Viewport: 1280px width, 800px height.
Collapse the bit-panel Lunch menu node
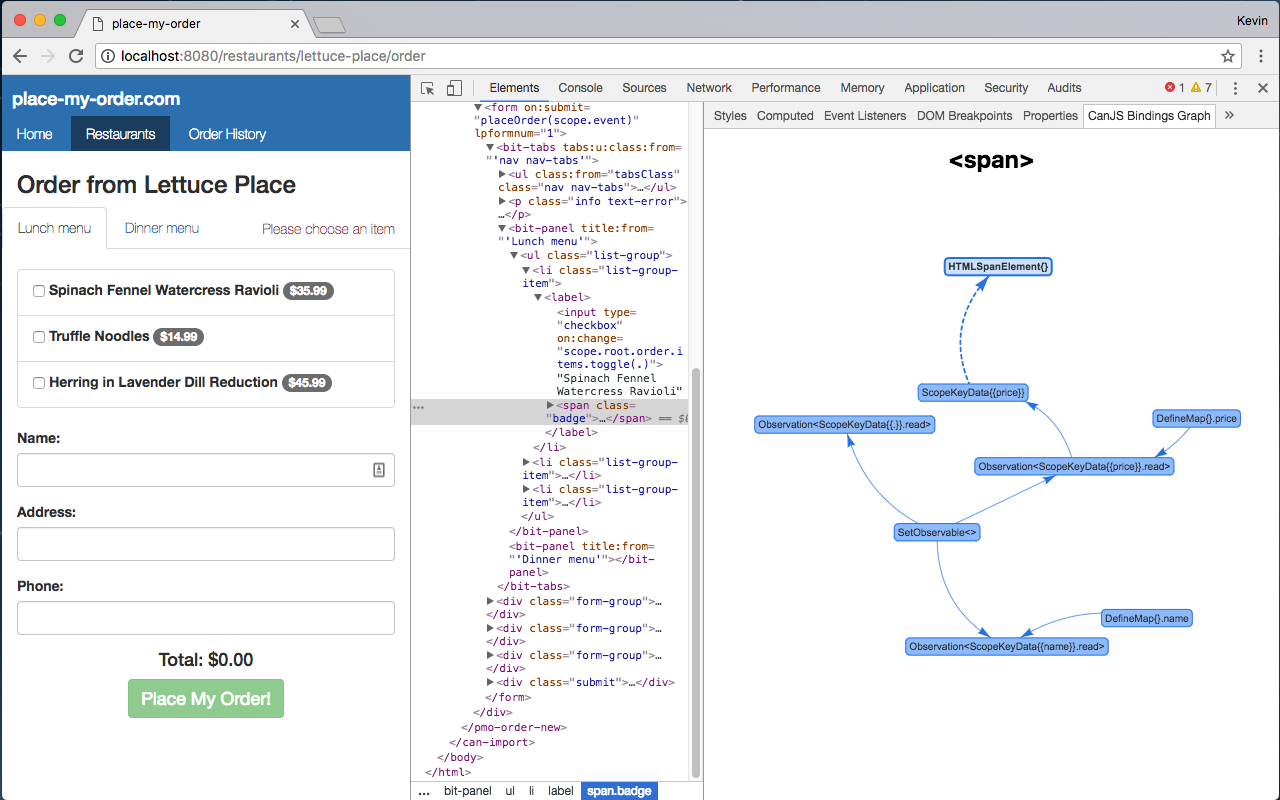pos(490,228)
